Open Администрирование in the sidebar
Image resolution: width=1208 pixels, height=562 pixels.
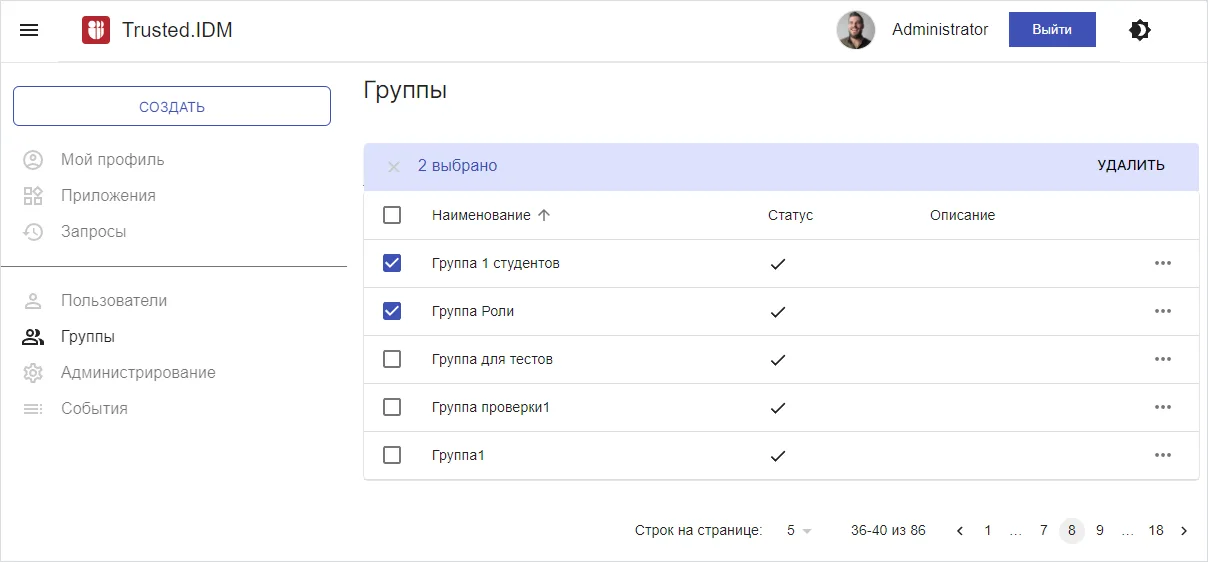(137, 372)
